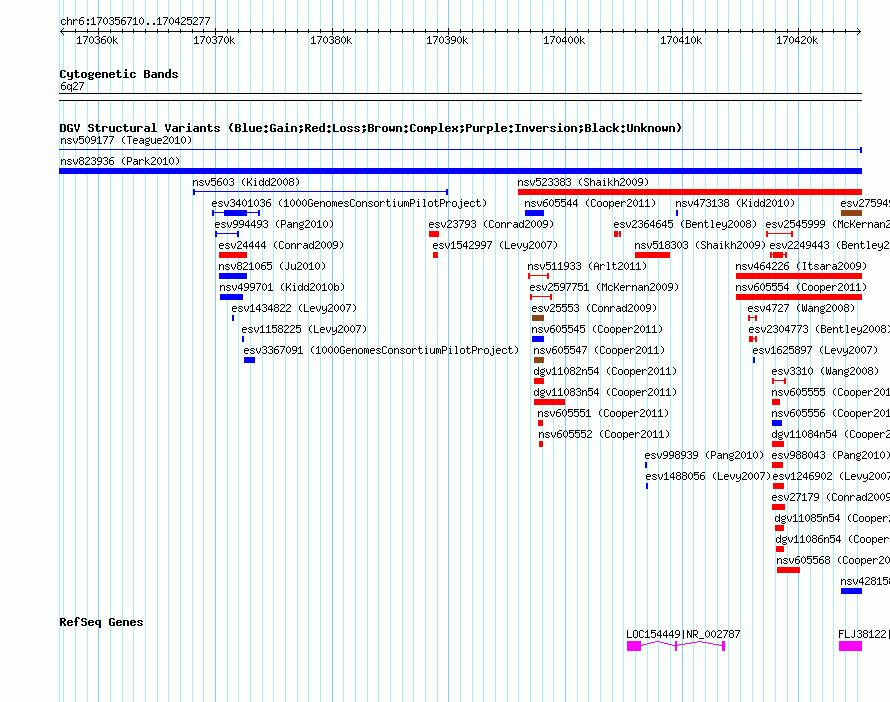Click the Cytogenetic Bands track title
Image resolution: width=890 pixels, height=702 pixels.
coord(119,74)
